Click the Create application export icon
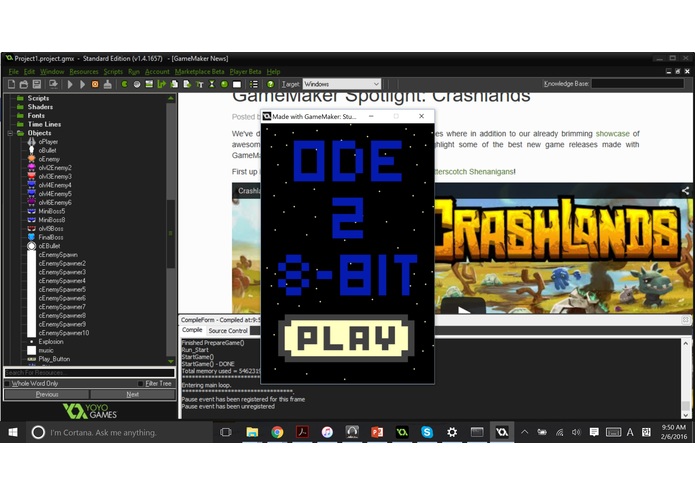 (x=53, y=84)
